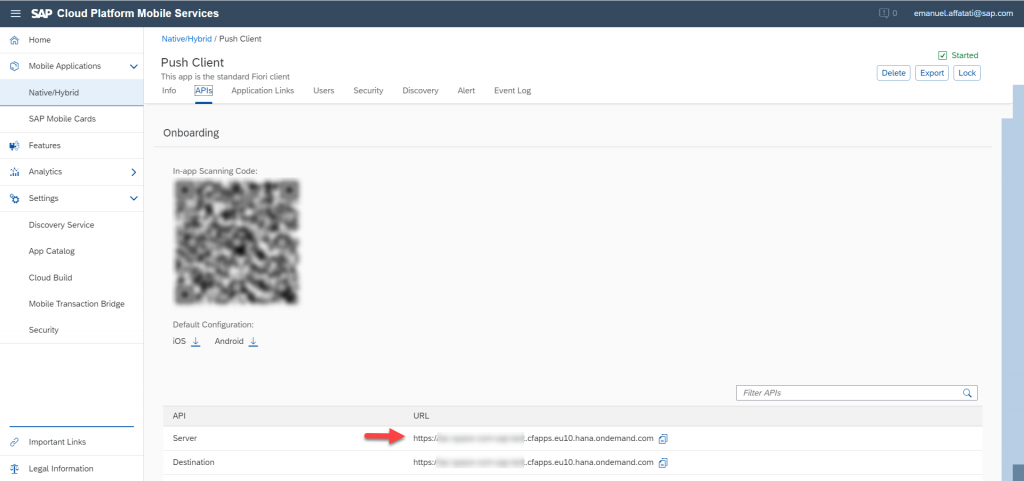Toggle the hamburger navigation menu
Image resolution: width=1024 pixels, height=481 pixels.
click(x=16, y=13)
